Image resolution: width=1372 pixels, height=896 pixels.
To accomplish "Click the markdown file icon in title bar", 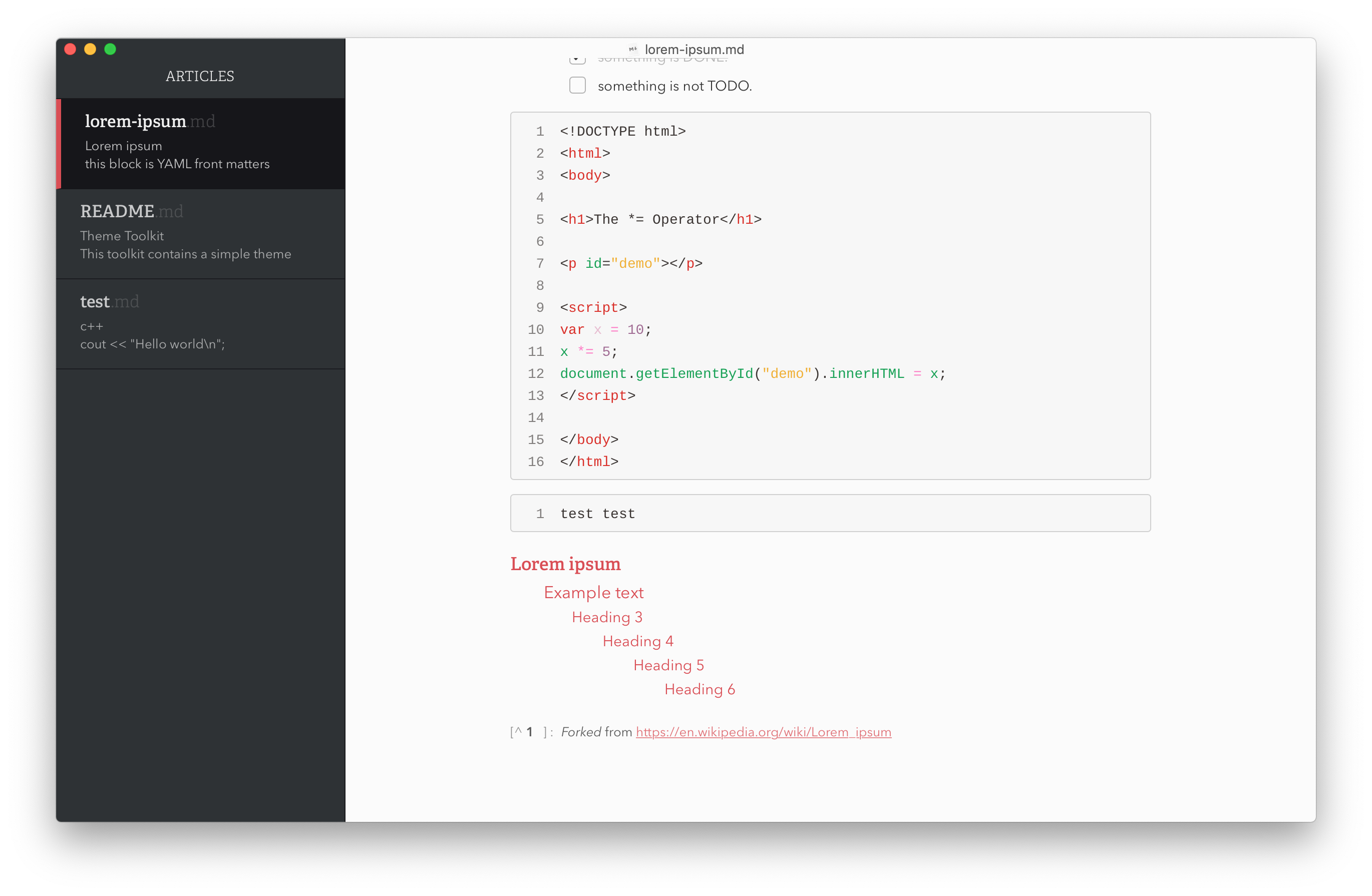I will [x=632, y=50].
